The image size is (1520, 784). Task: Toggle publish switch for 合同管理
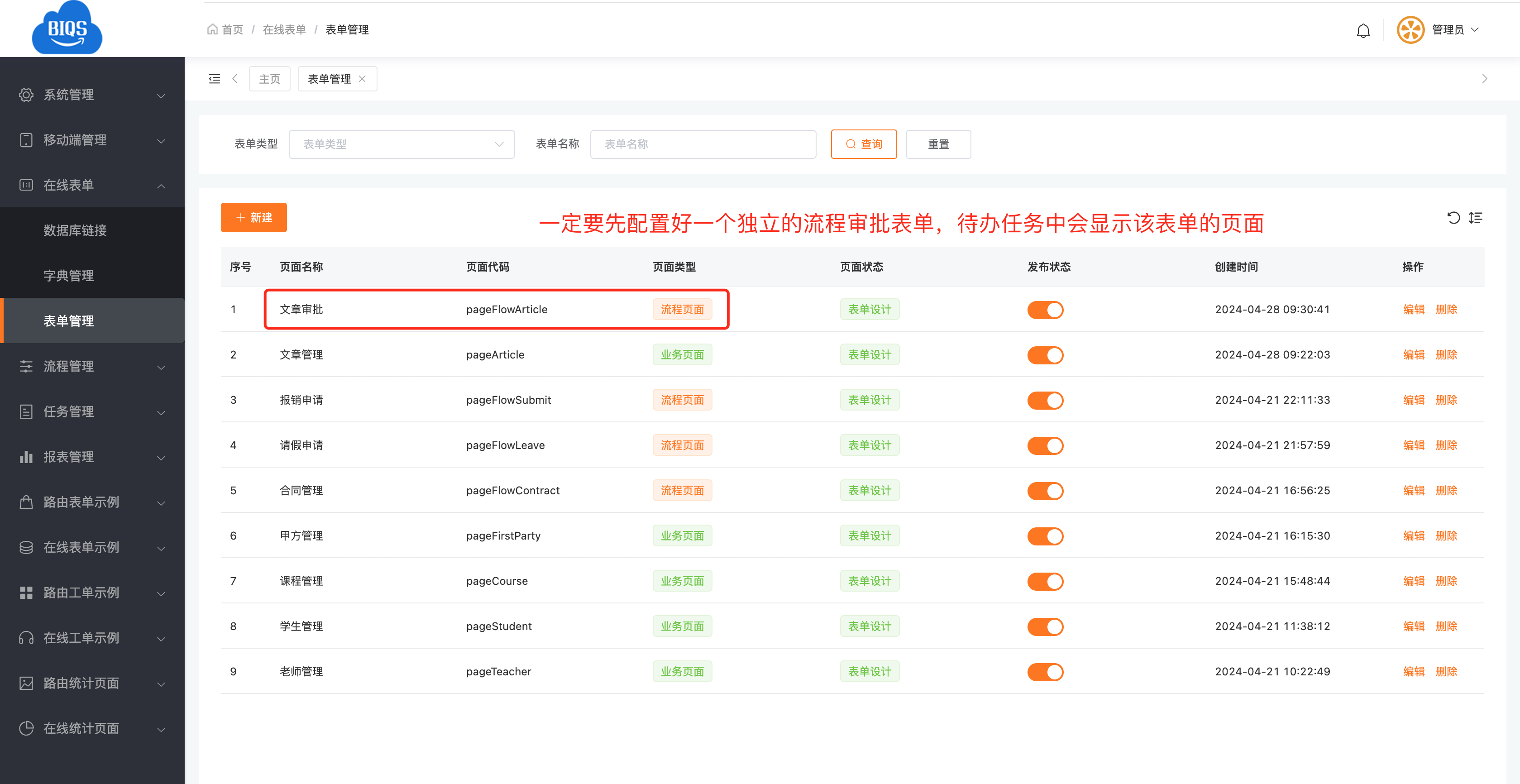[1045, 491]
